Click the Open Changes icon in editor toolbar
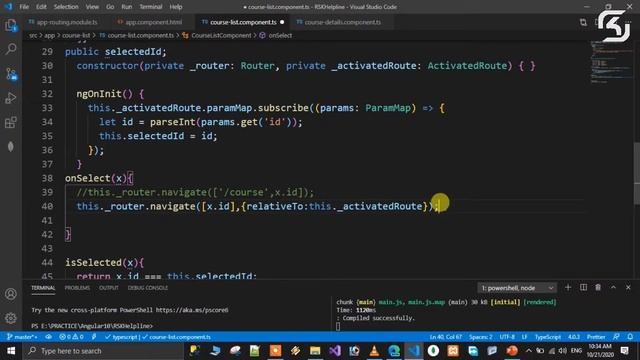640x360 pixels. coord(583,22)
